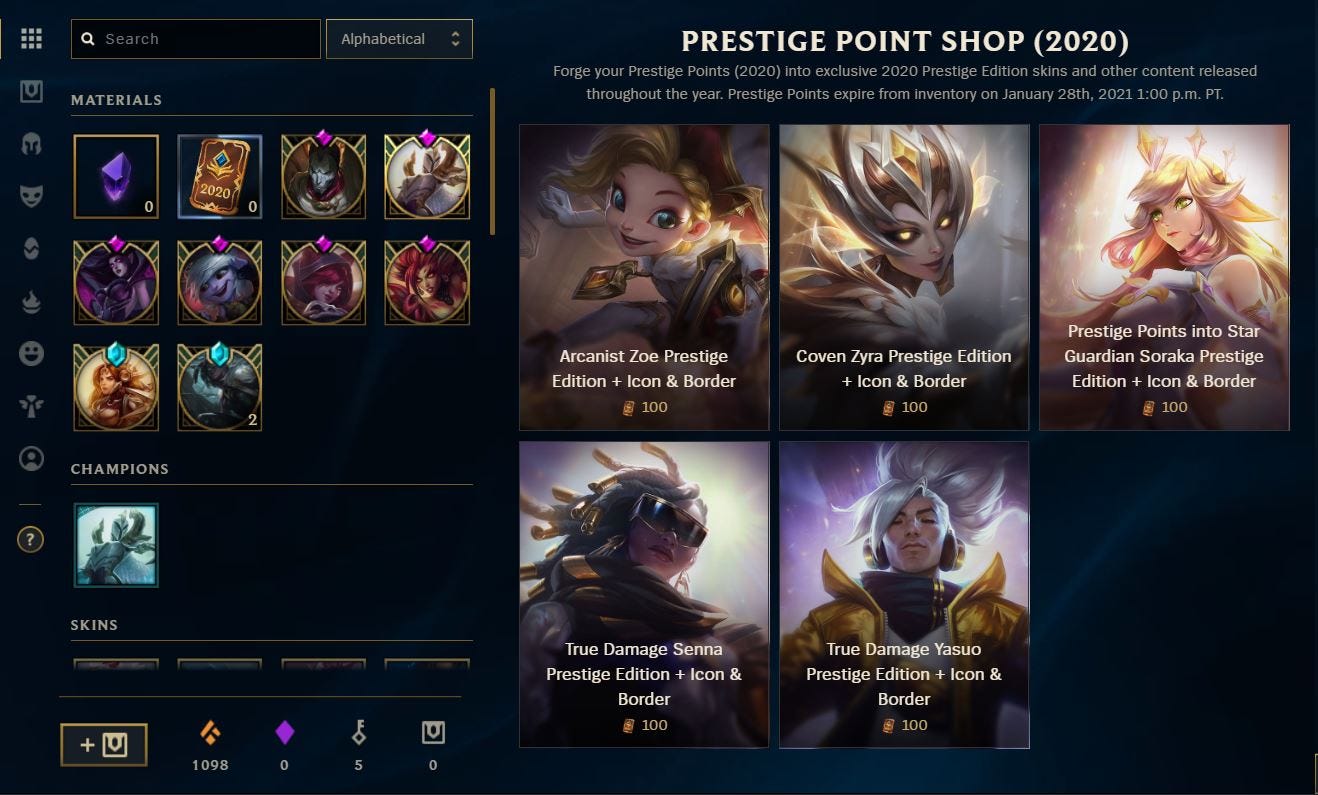
Task: Choose Coven Zyra Prestige Edition card
Action: [904, 278]
